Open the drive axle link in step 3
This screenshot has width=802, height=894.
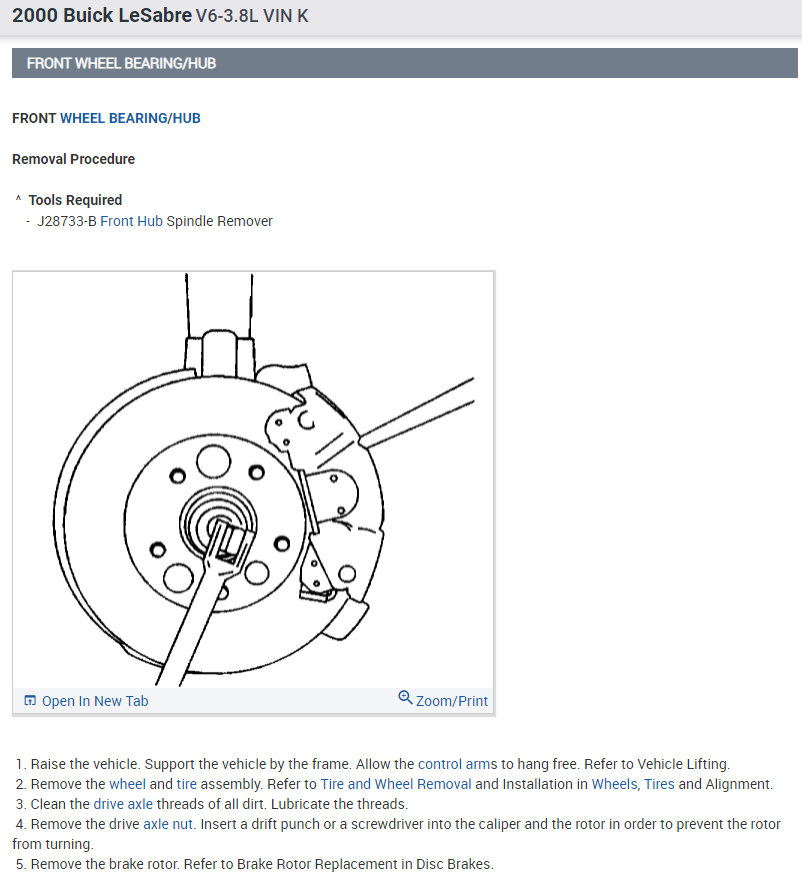click(x=123, y=804)
